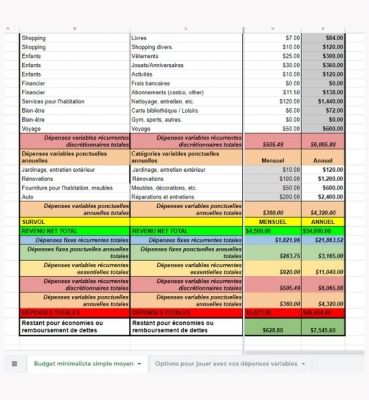Screen dimensions: 369x400
Task: Open Budget minimaliste simple moyen tab dropdown
Action: coord(139,364)
